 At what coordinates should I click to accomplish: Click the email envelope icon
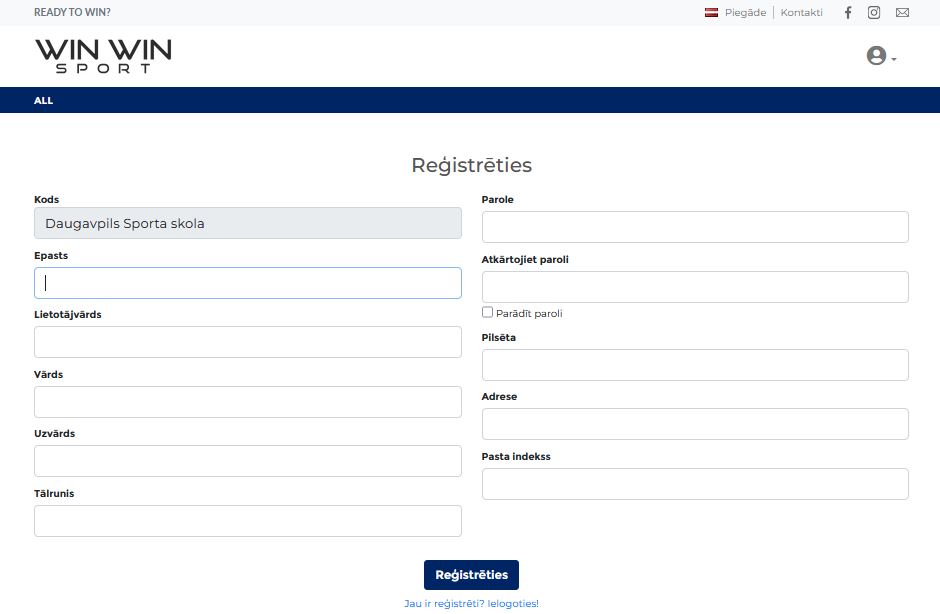[902, 13]
